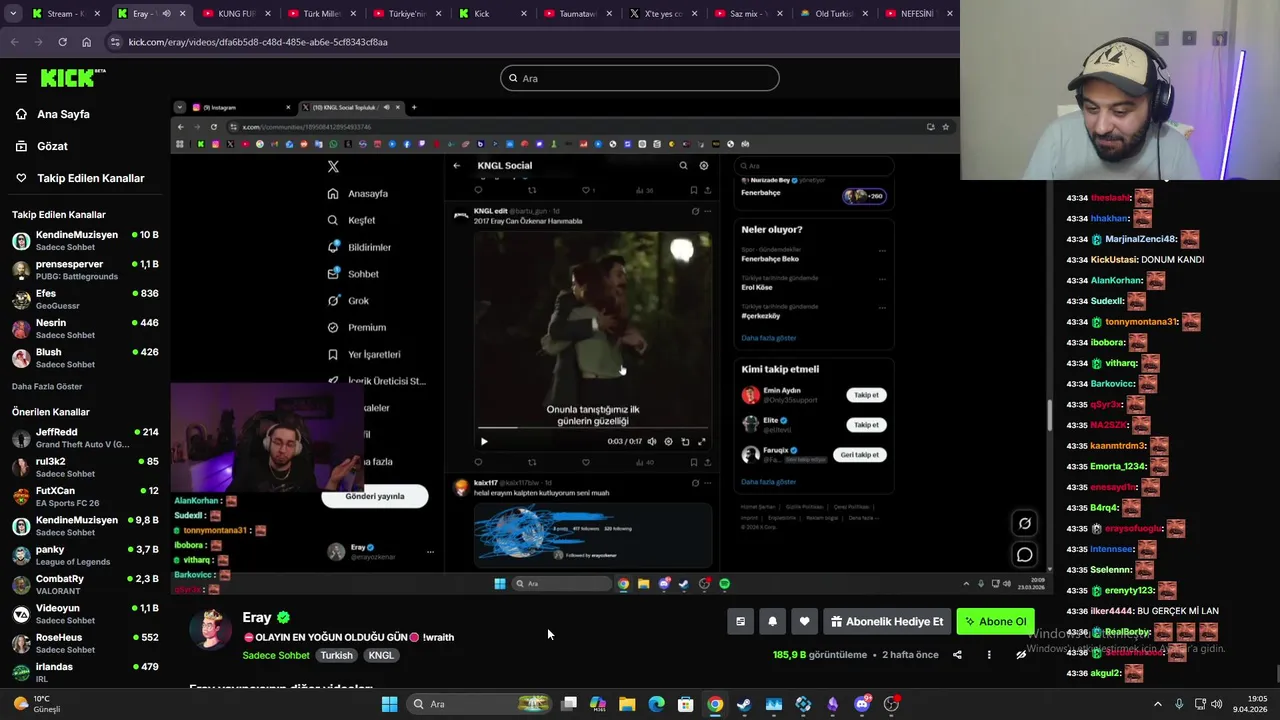Click the KICK logo
The height and width of the screenshot is (720, 1280).
pos(73,78)
